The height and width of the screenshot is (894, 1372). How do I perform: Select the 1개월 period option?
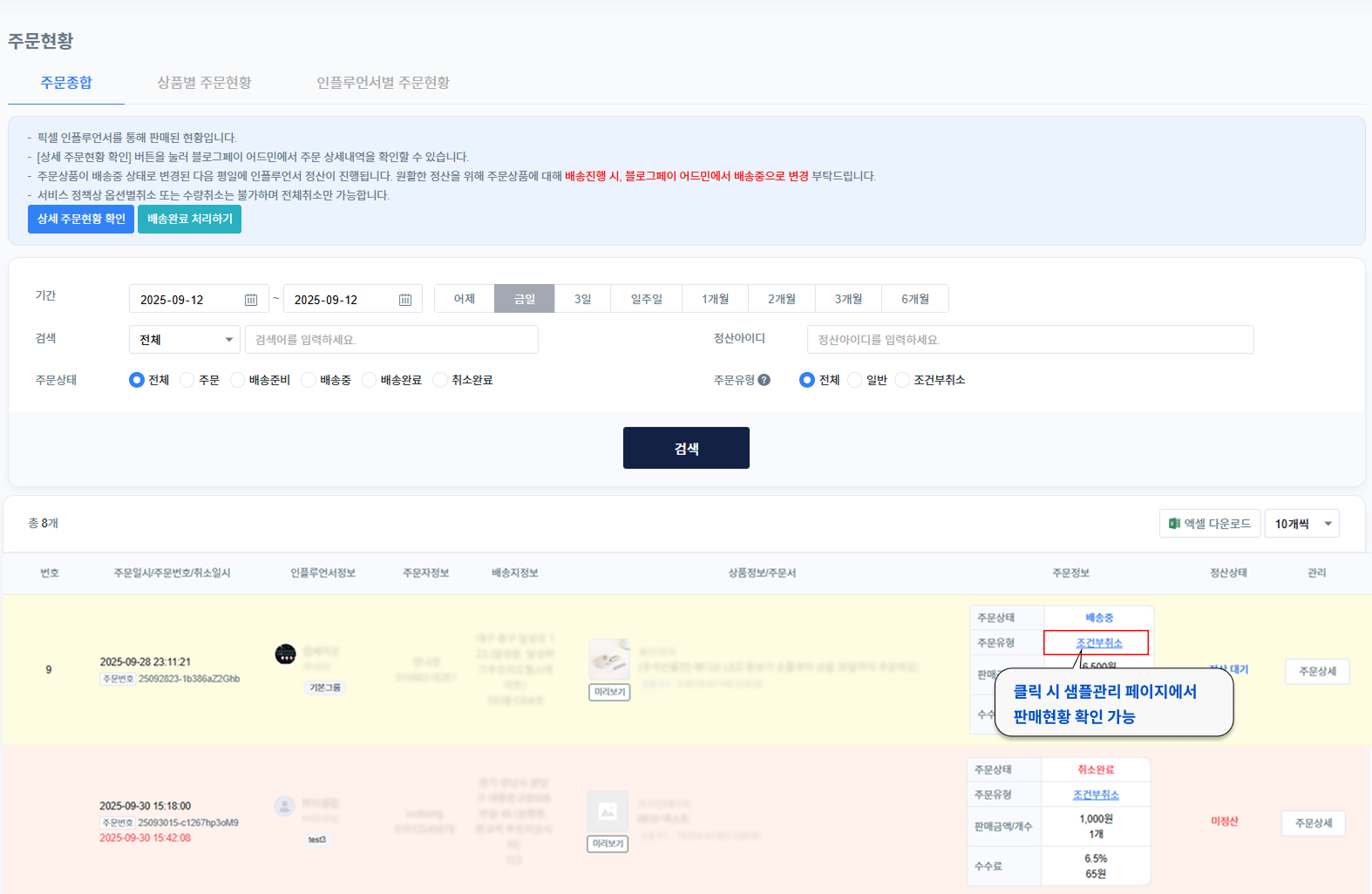click(x=715, y=299)
